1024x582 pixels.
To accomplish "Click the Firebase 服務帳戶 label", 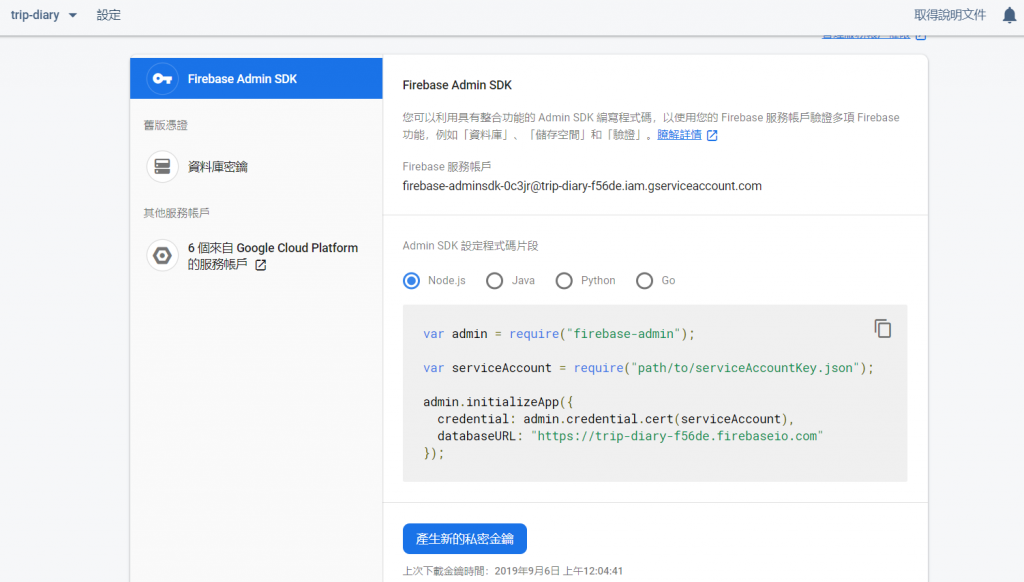I will (x=447, y=167).
